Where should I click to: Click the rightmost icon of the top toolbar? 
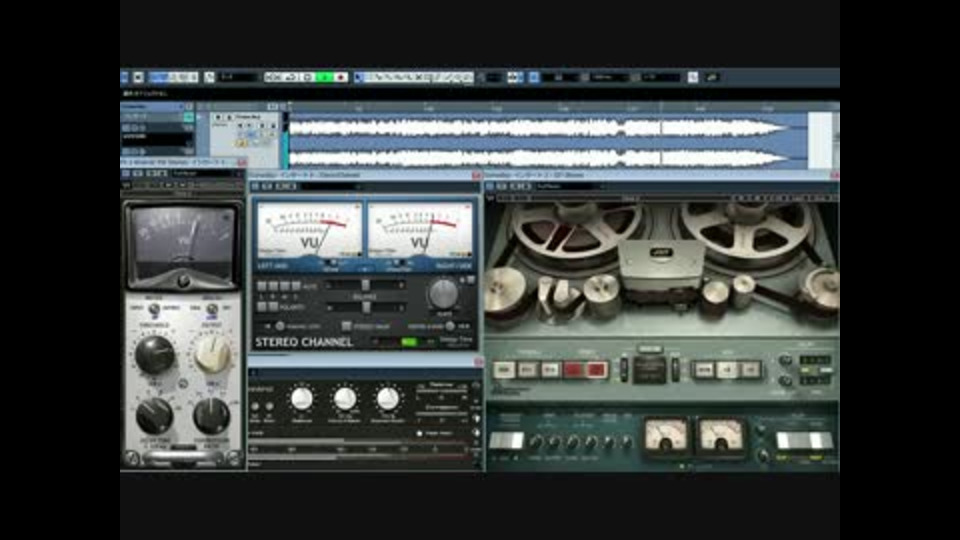[x=712, y=77]
